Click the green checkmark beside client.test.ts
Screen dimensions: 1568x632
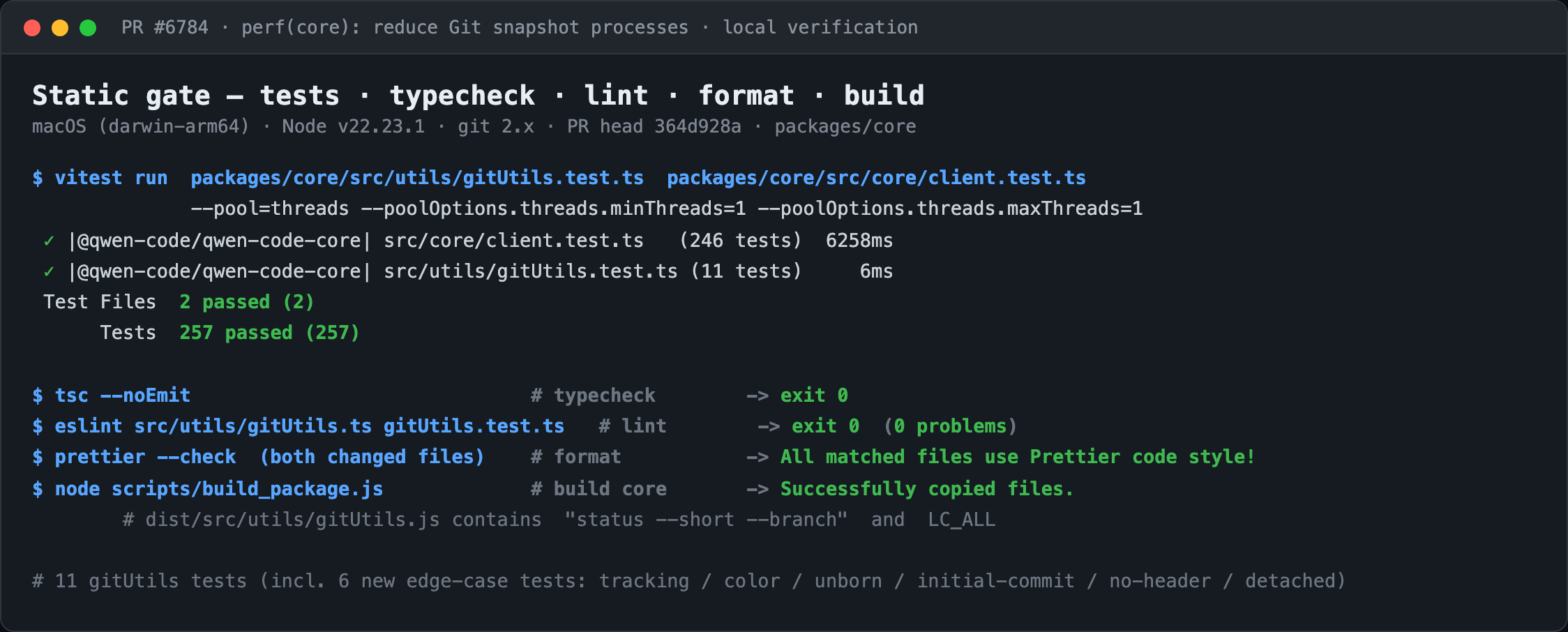(x=49, y=241)
